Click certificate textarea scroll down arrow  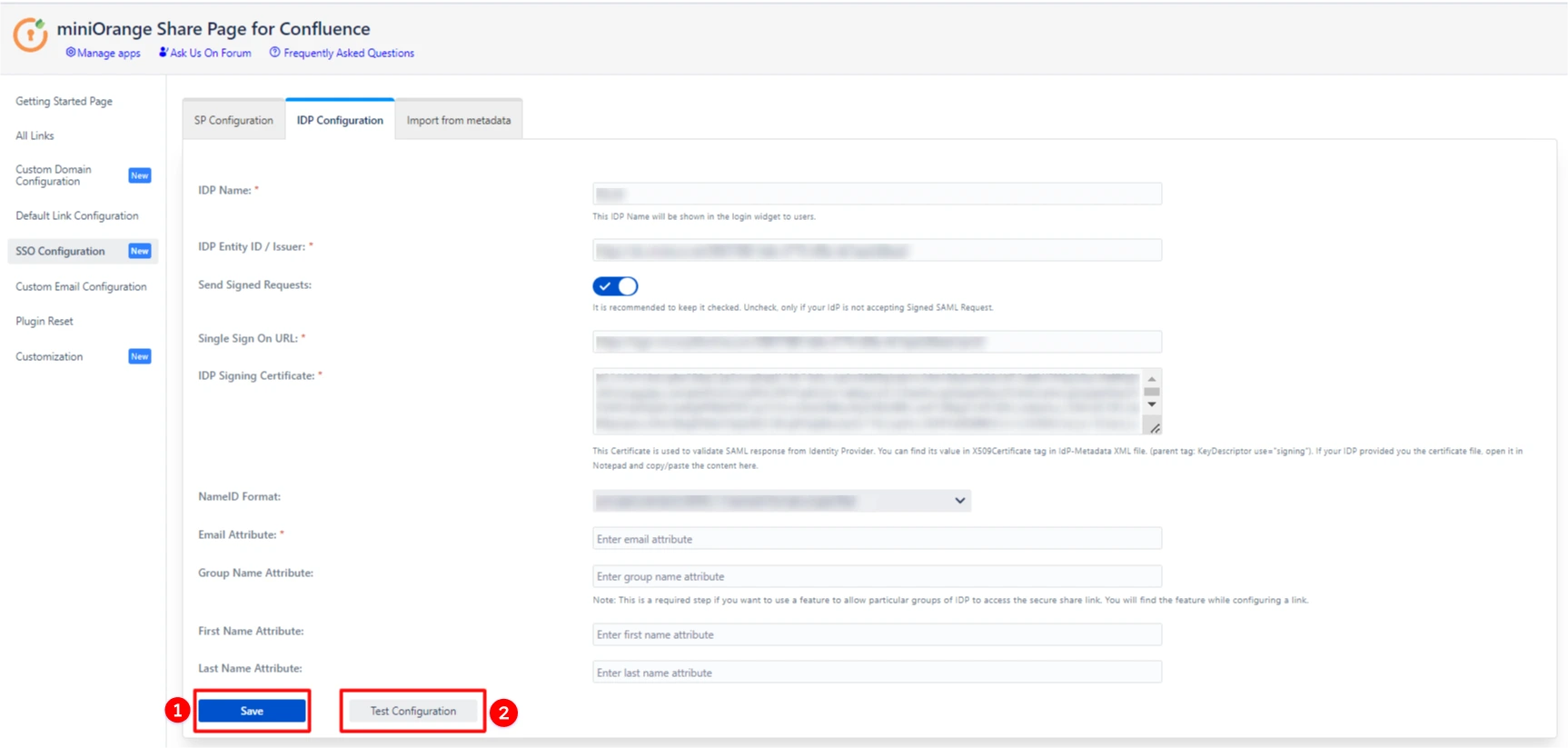tap(1152, 404)
